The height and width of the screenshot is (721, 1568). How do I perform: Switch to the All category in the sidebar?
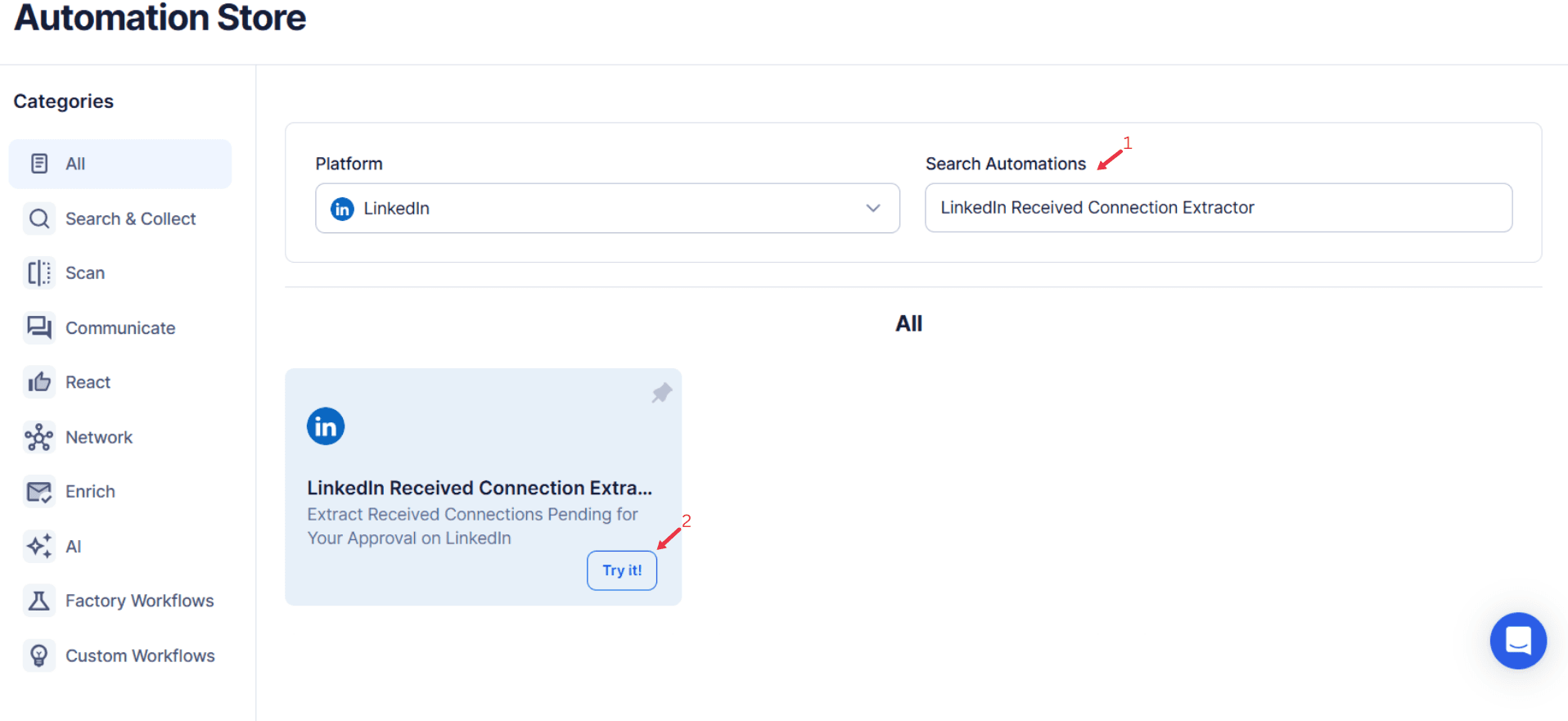click(75, 163)
